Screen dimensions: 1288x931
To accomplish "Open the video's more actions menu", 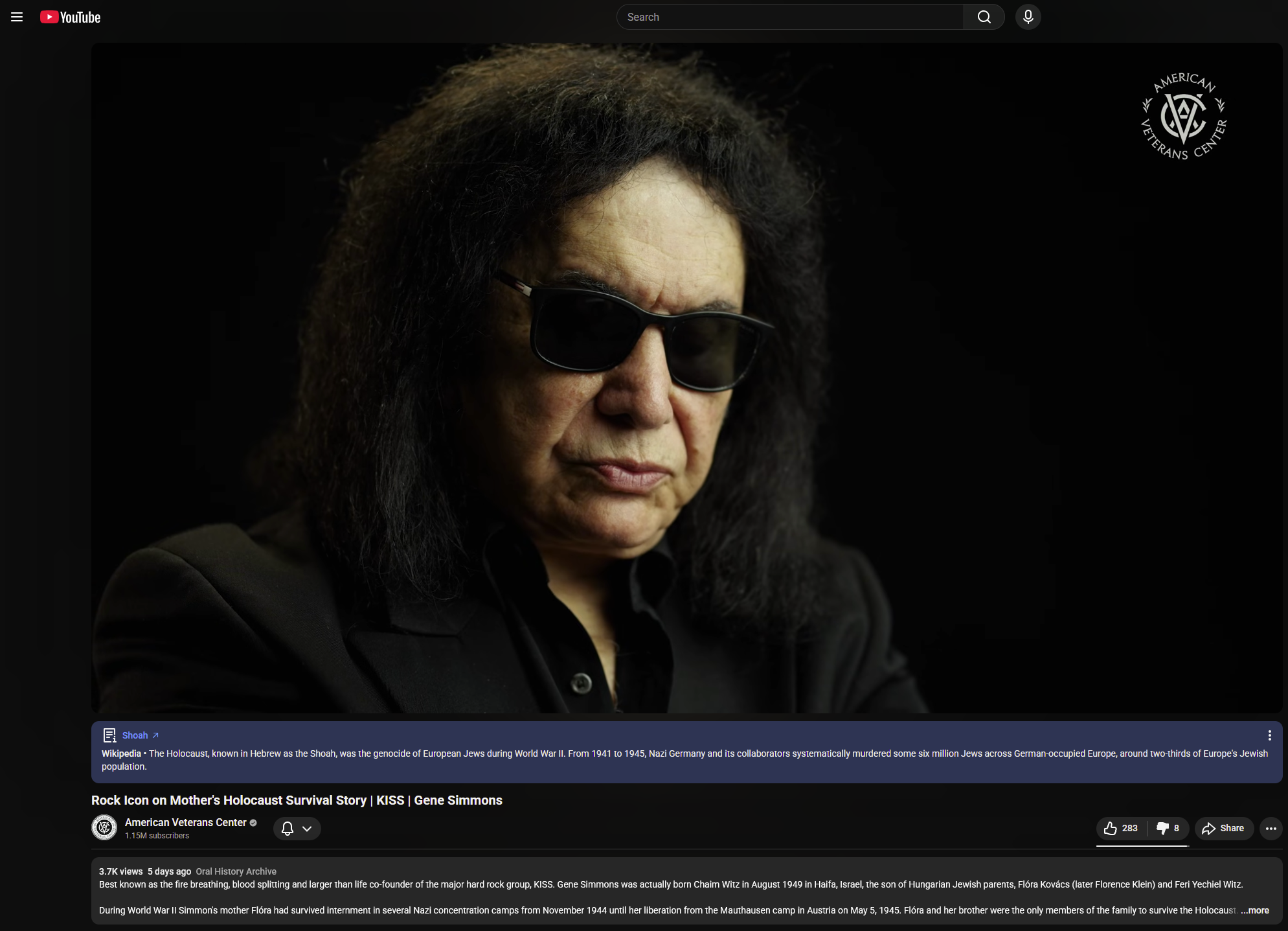I will coord(1271,829).
